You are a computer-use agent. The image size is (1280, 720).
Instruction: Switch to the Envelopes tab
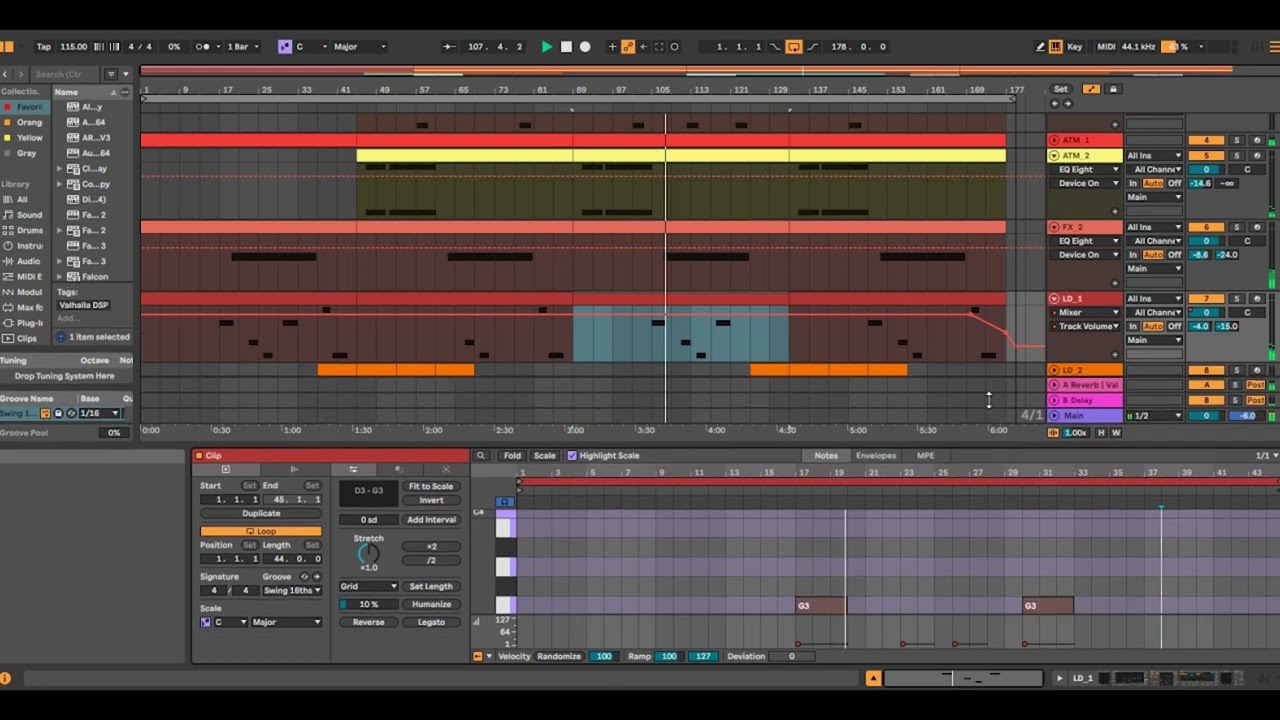[x=875, y=455]
